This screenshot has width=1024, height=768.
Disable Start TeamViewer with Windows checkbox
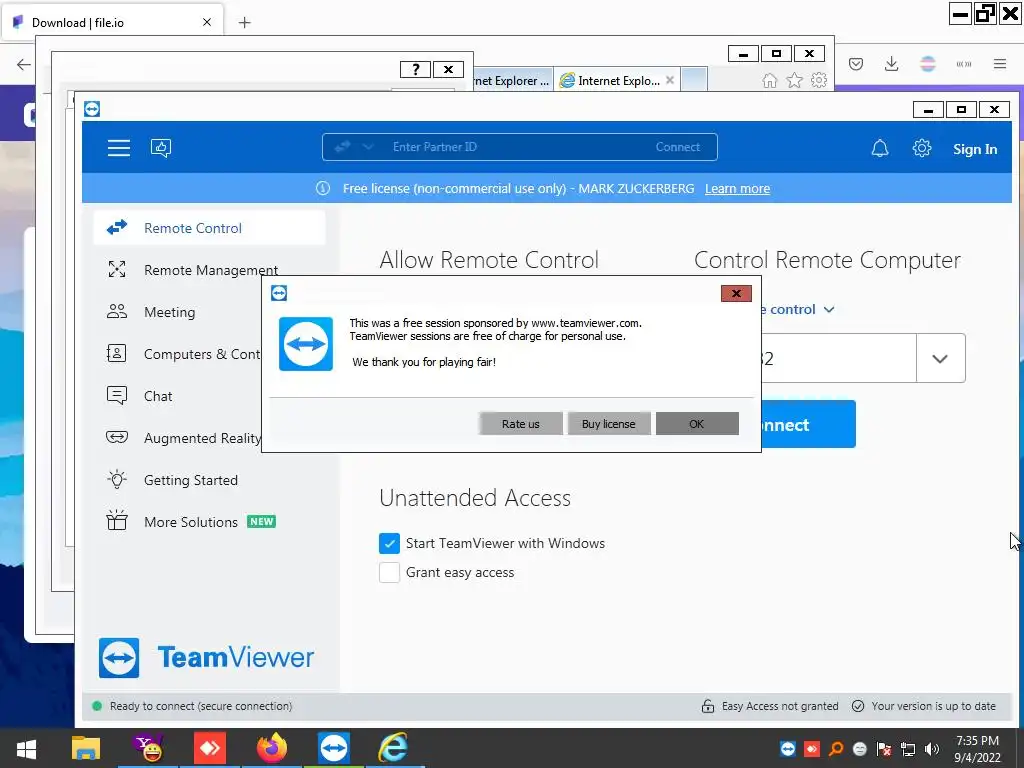point(389,543)
